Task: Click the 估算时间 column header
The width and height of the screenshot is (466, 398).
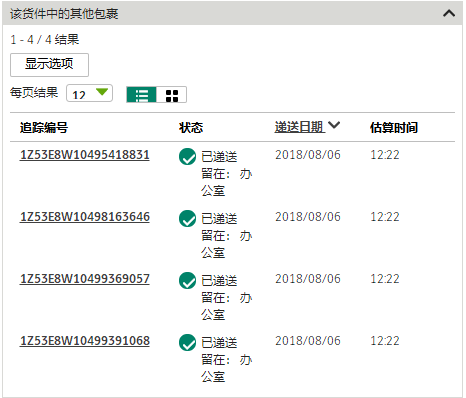Action: coord(394,127)
